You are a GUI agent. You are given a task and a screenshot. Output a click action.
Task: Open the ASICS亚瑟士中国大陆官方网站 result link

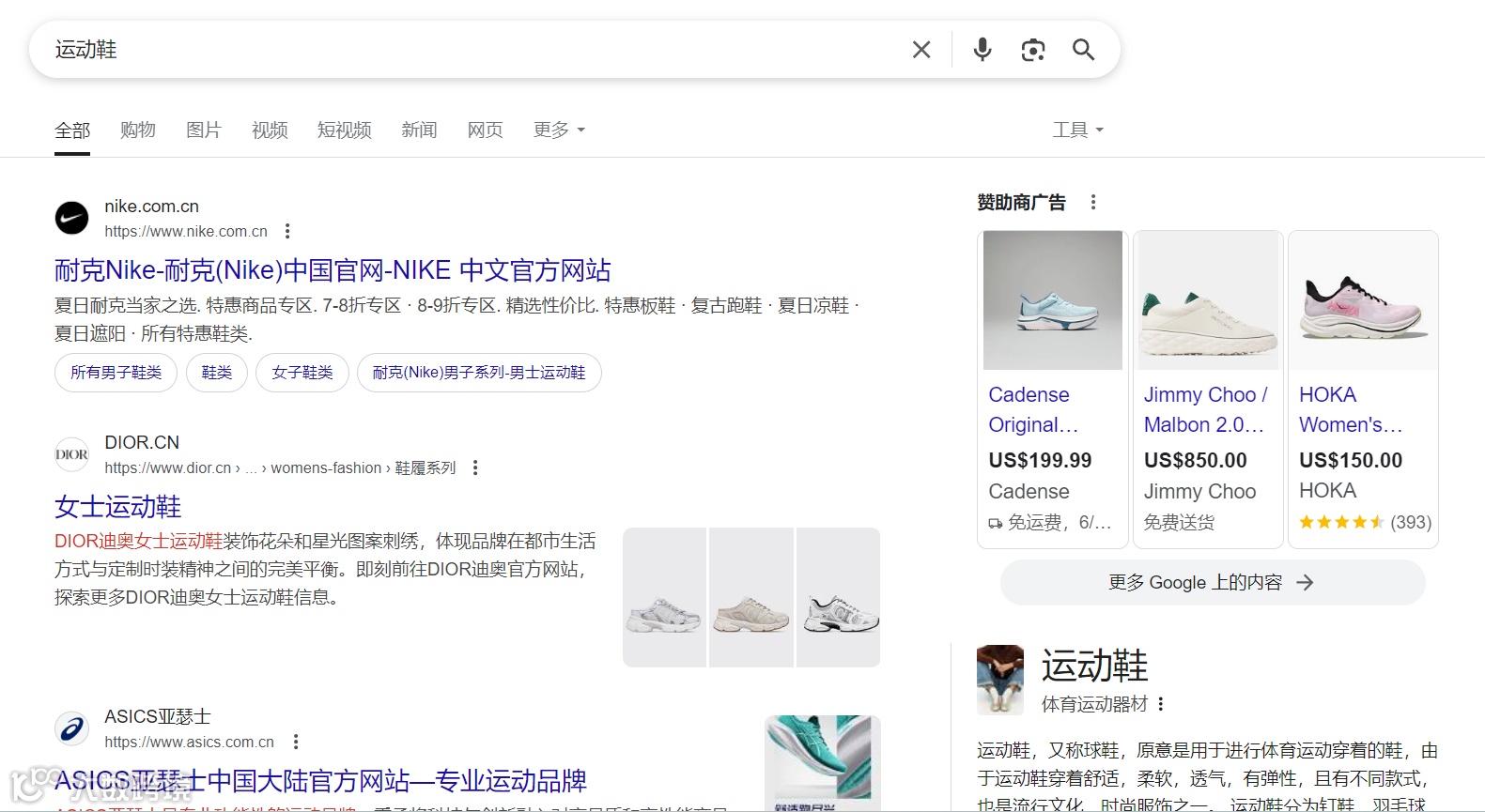click(320, 781)
